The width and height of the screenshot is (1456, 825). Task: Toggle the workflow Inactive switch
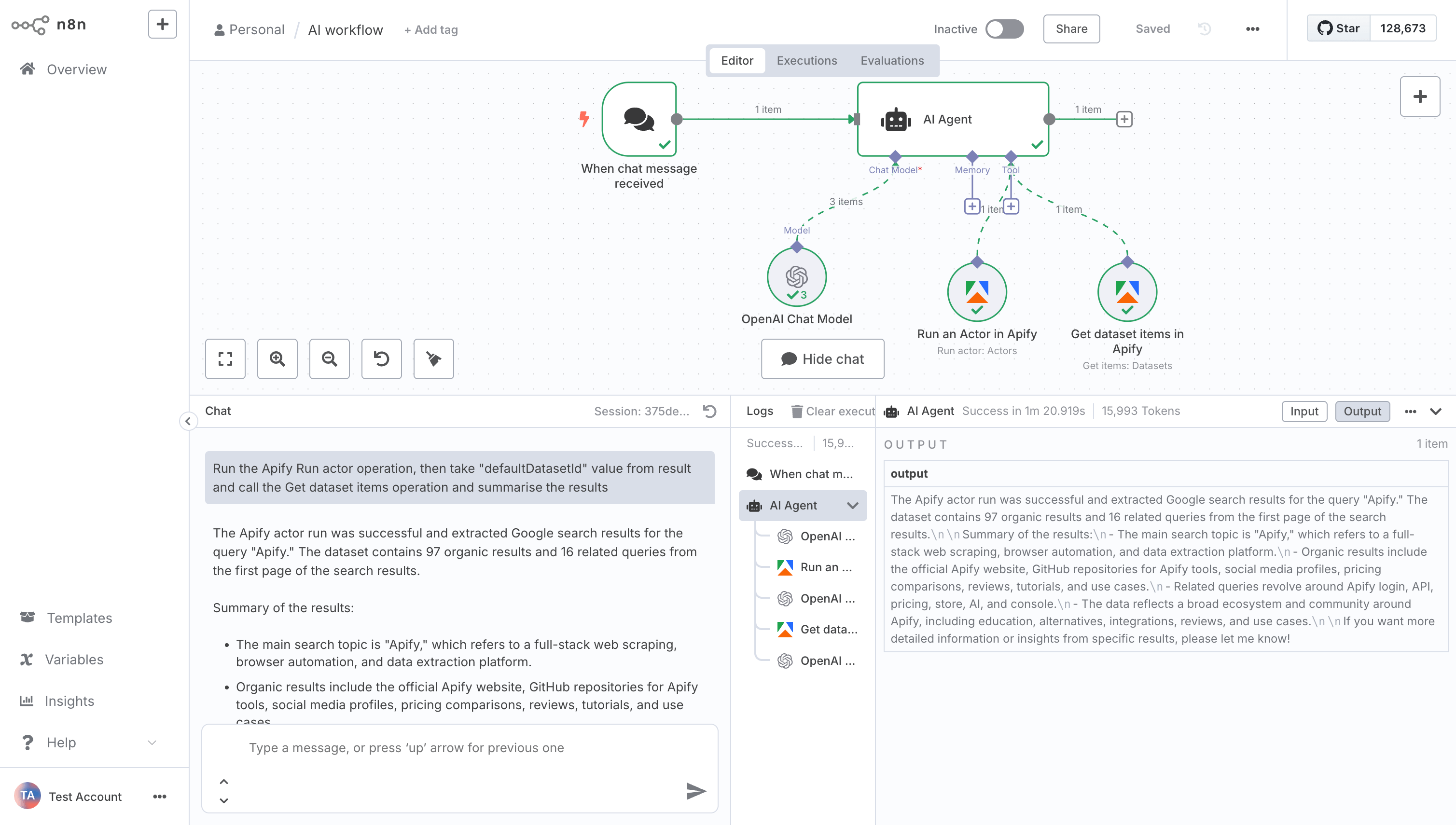click(x=1004, y=29)
